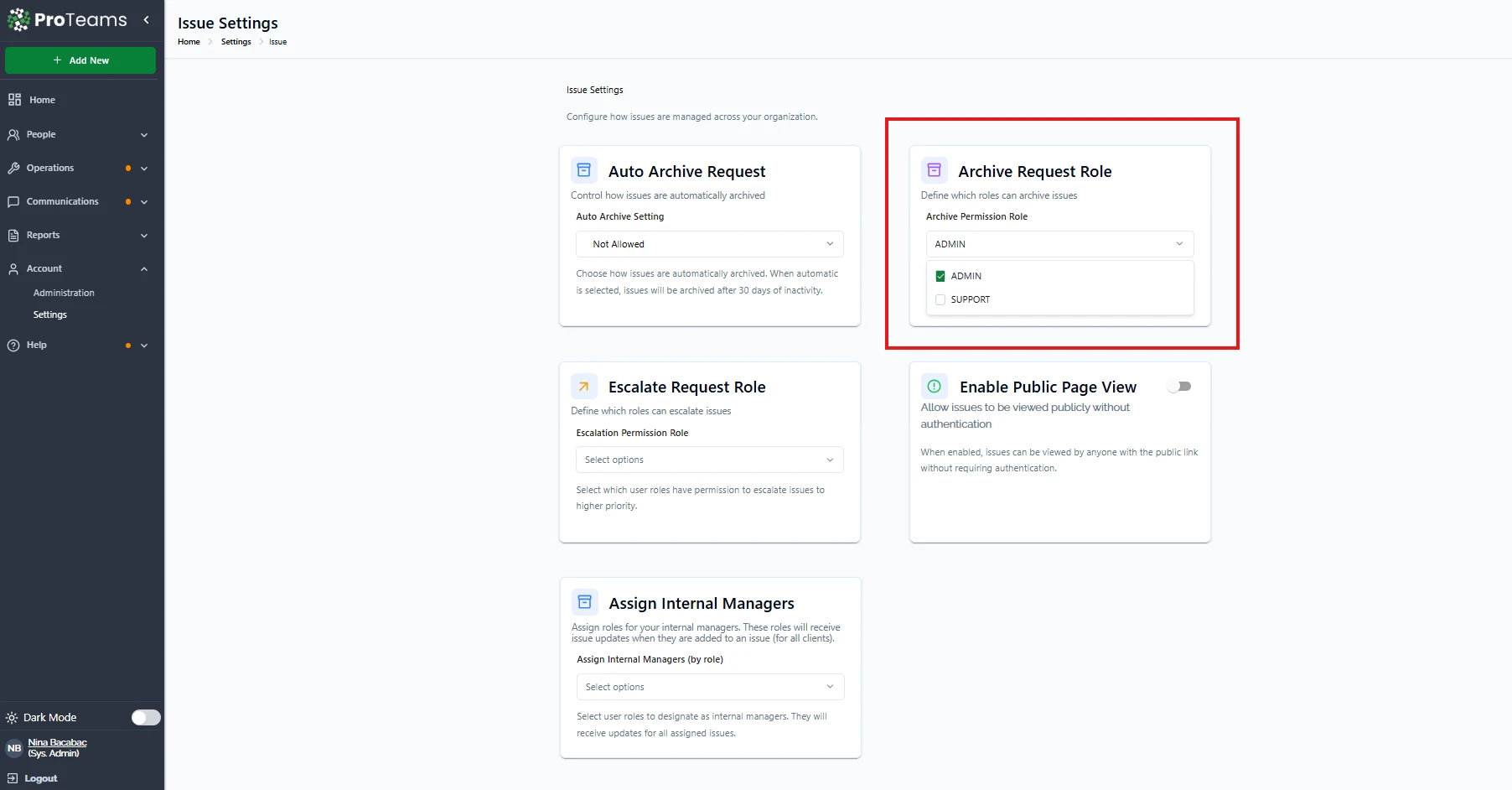Click the Archive Request Role card icon
This screenshot has width=1512, height=790.
(x=934, y=170)
